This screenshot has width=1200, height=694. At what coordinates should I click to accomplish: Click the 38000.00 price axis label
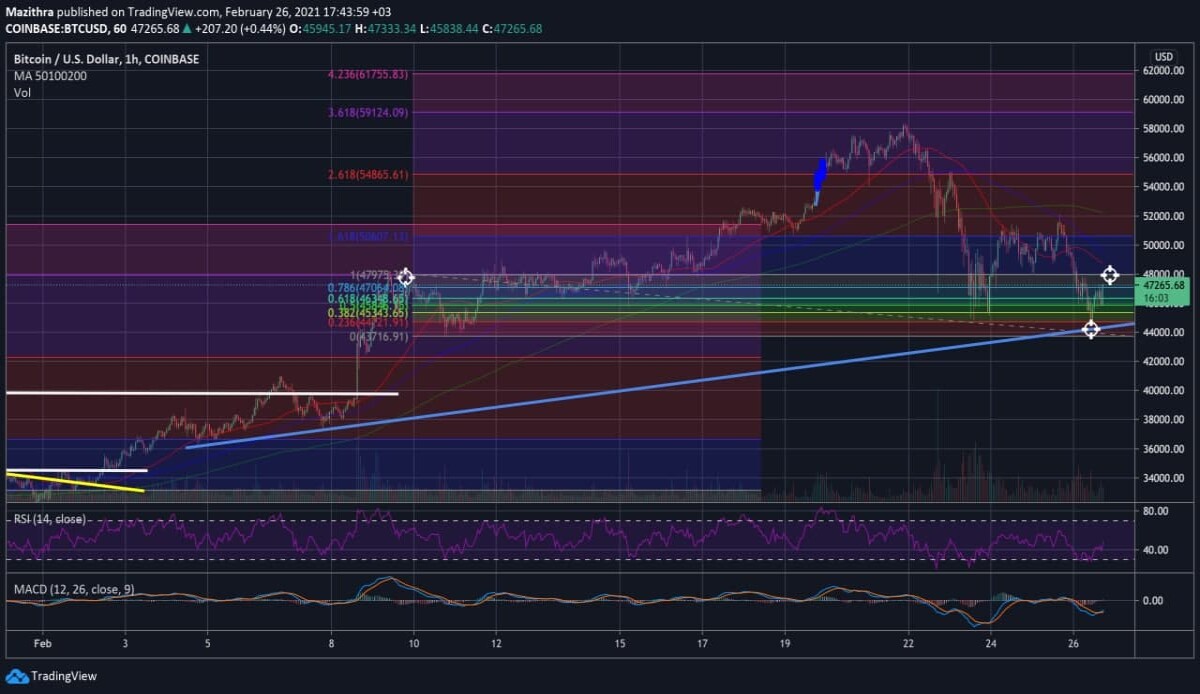pos(1166,420)
